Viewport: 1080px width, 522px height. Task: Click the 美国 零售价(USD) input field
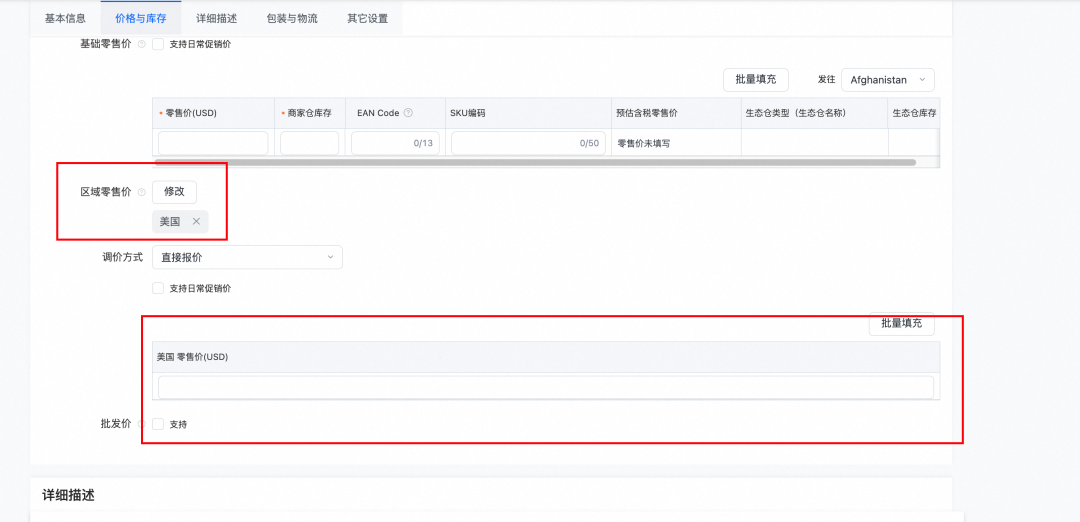[x=545, y=387]
